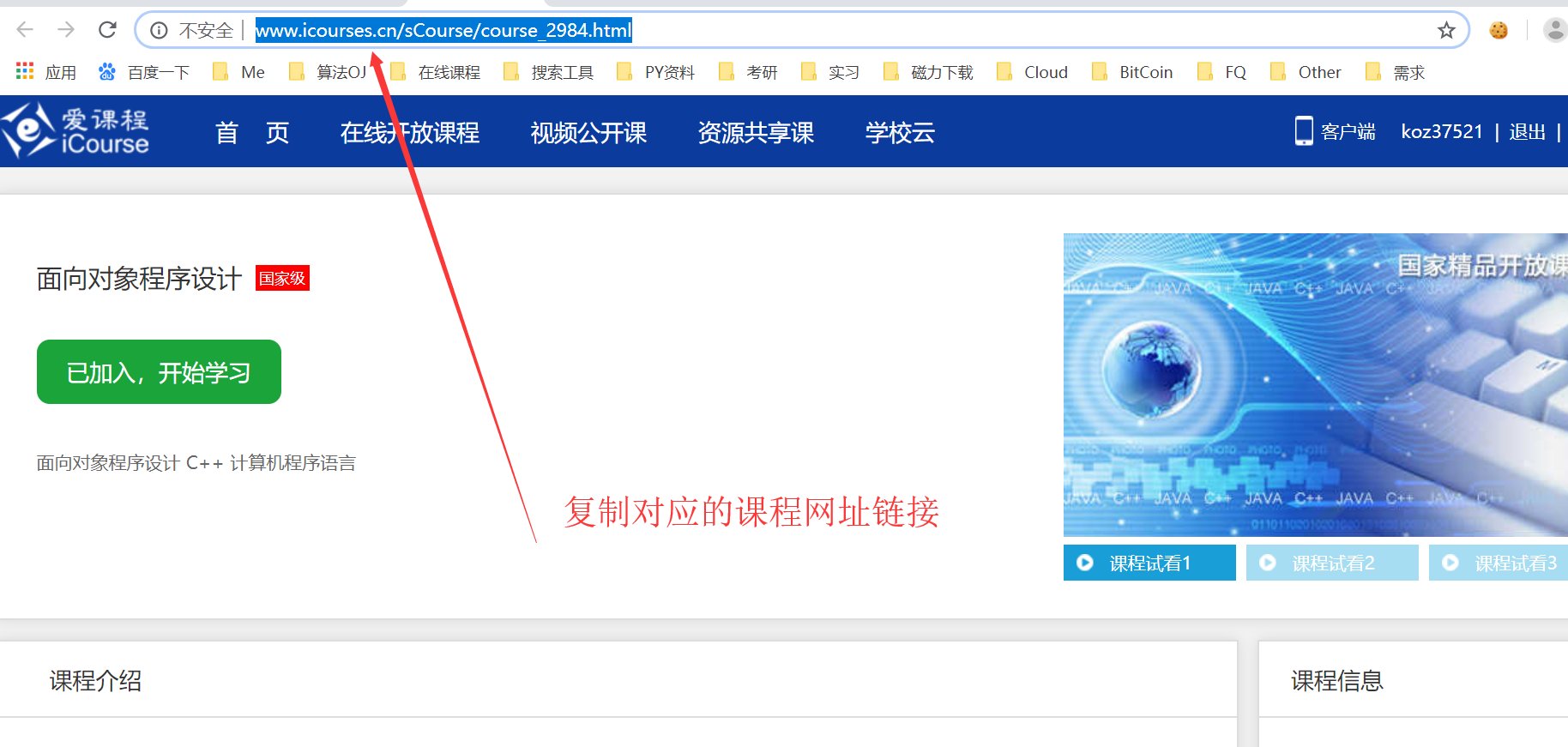The width and height of the screenshot is (1568, 747).
Task: Open the Cloud bookmark folder
Action: tap(1032, 72)
